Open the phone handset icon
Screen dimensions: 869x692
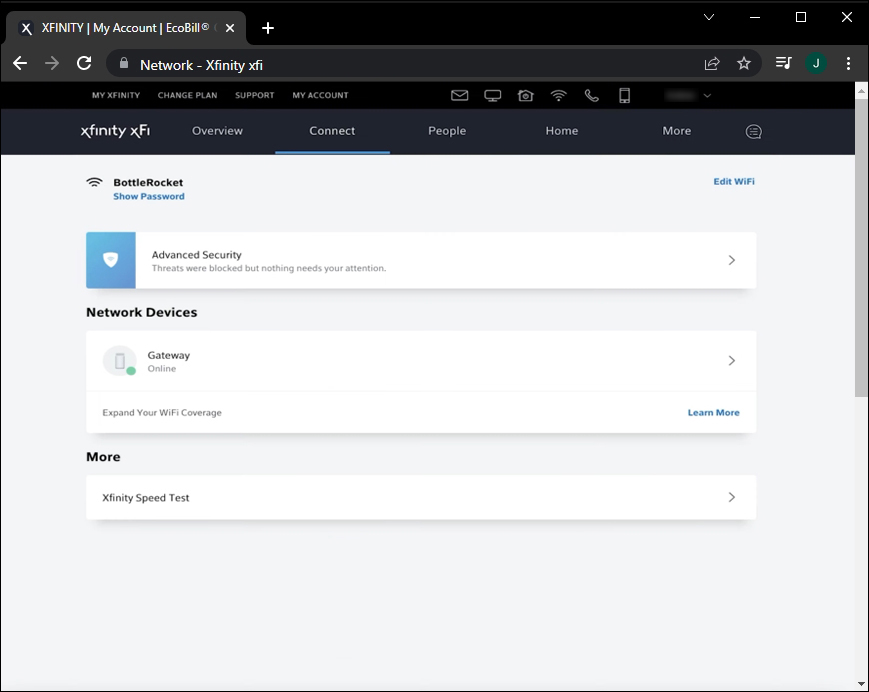click(x=591, y=96)
